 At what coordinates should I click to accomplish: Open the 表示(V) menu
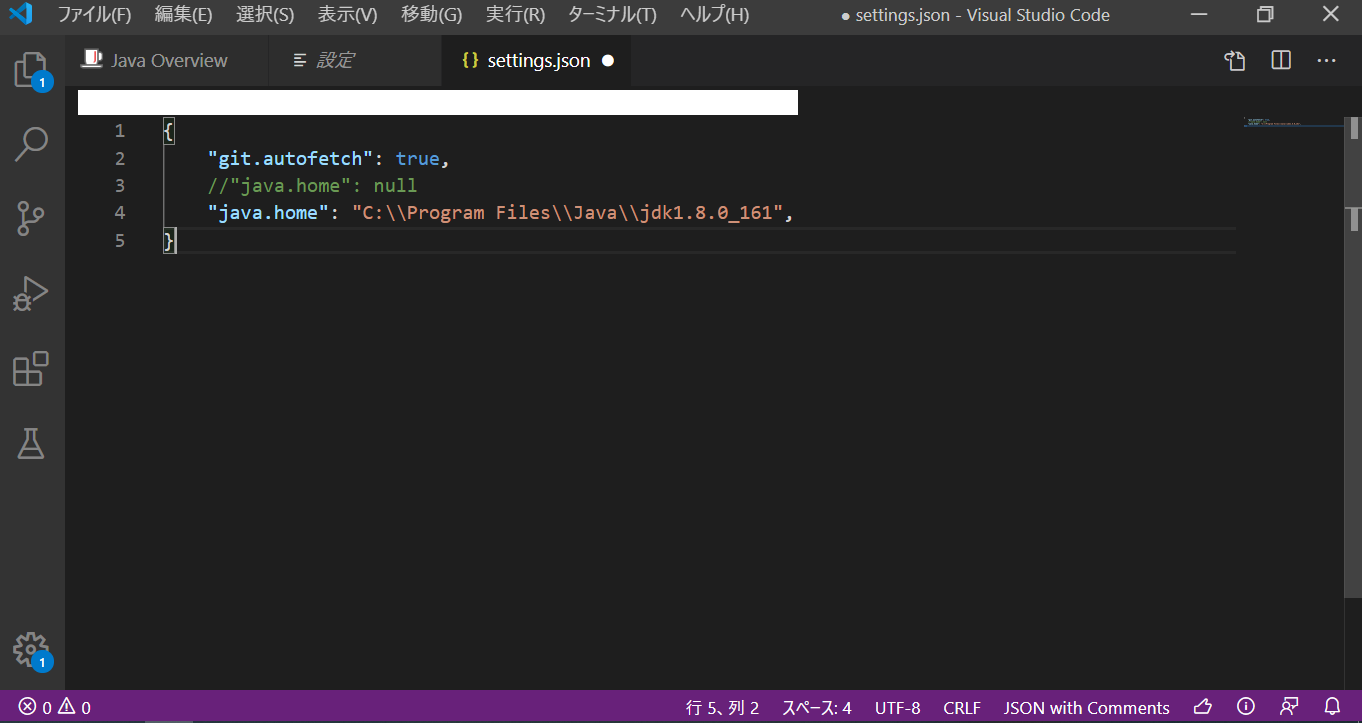(347, 15)
